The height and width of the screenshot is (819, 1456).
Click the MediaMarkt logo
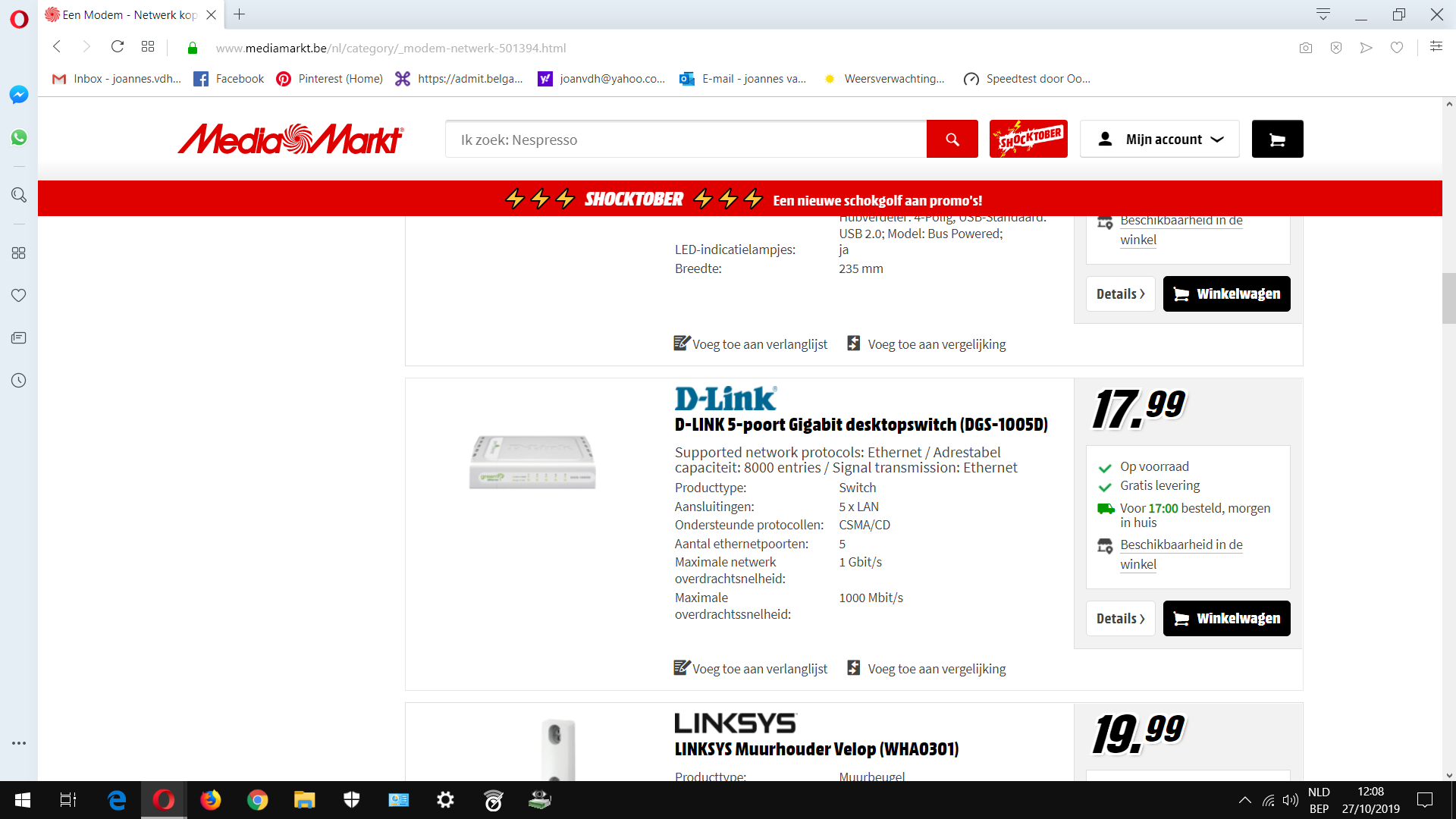point(291,140)
